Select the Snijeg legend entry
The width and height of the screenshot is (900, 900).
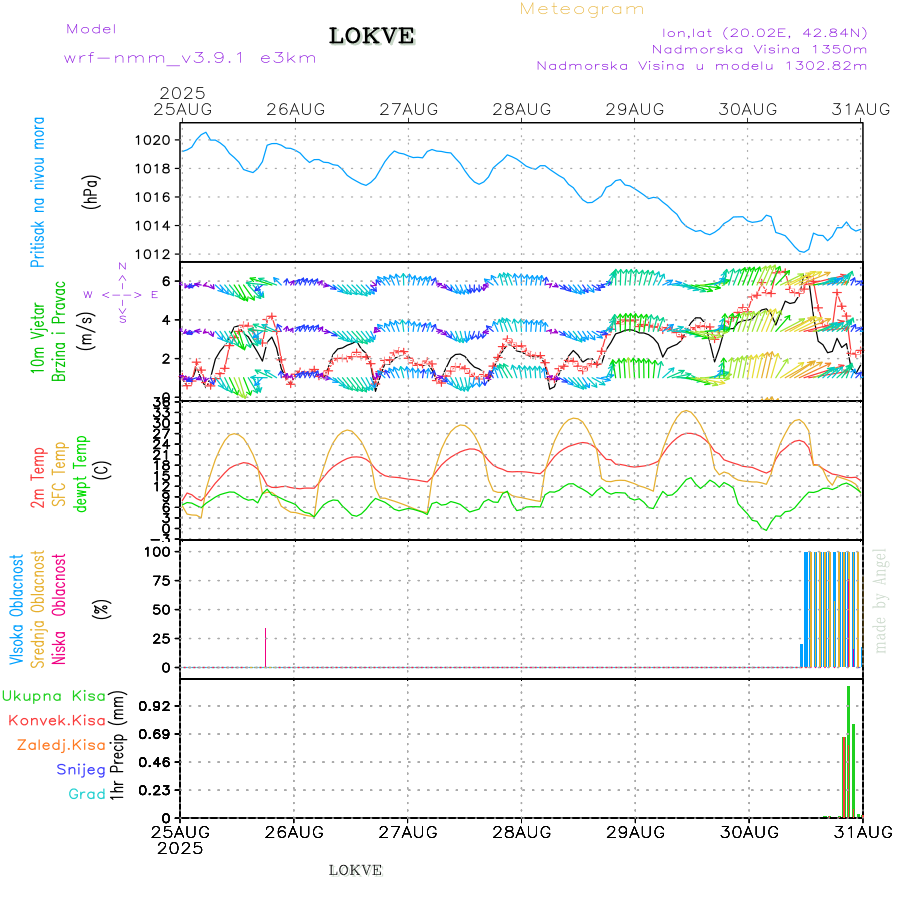[84, 769]
